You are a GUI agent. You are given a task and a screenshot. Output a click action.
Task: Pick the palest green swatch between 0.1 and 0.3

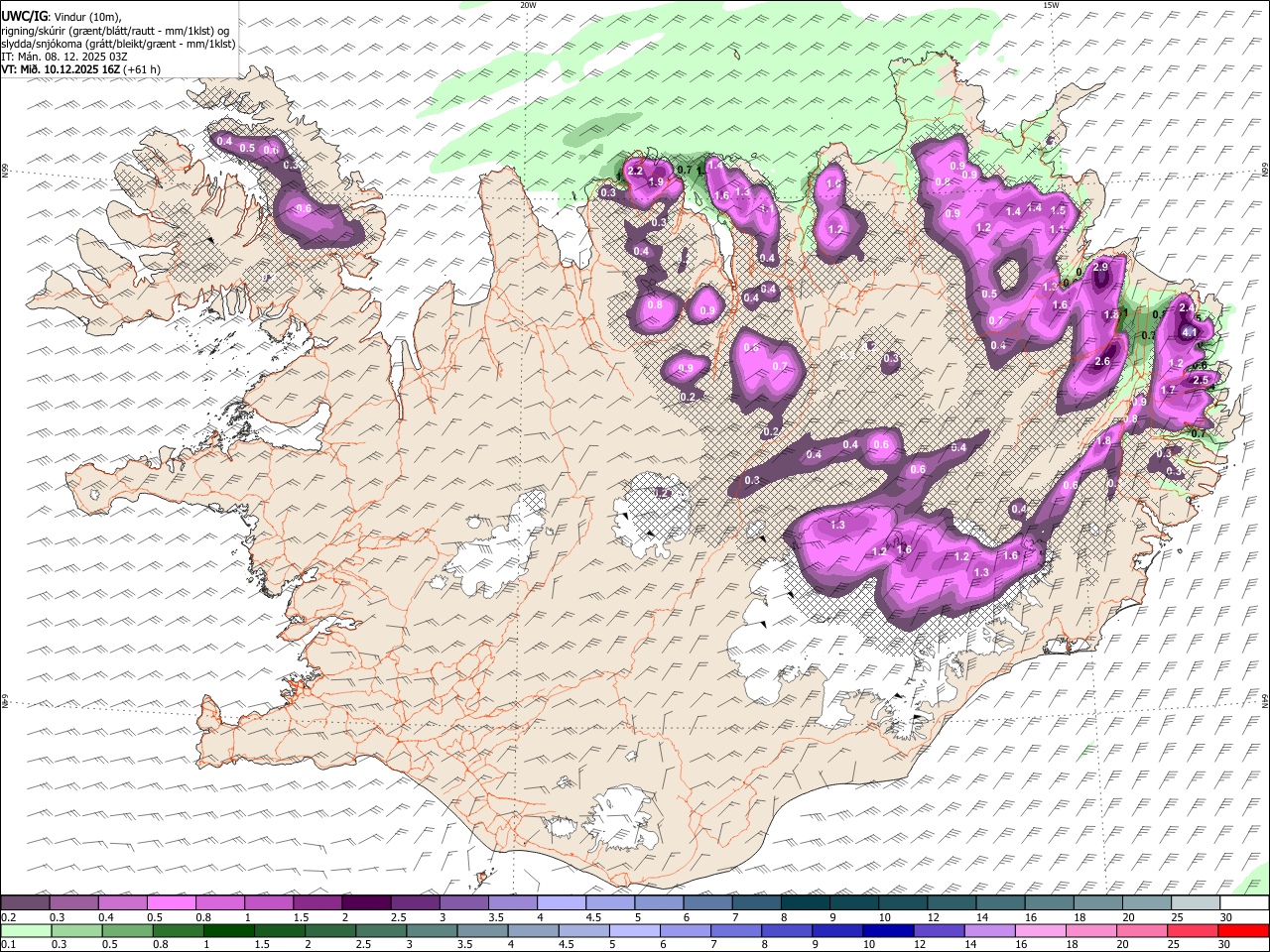point(25,930)
